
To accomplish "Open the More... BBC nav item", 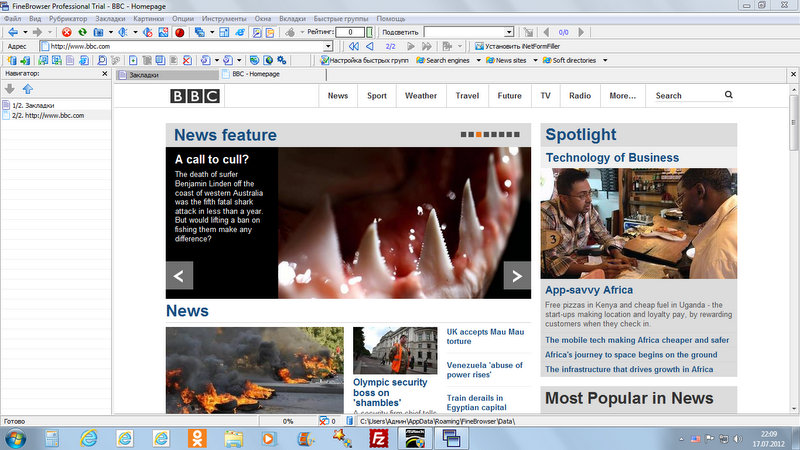I will click(x=622, y=95).
